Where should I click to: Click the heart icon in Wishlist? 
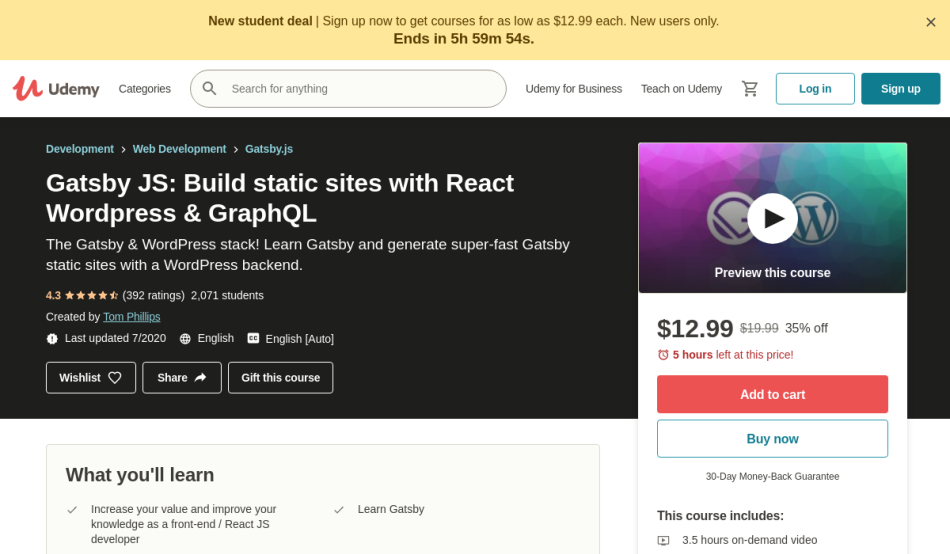(x=115, y=378)
